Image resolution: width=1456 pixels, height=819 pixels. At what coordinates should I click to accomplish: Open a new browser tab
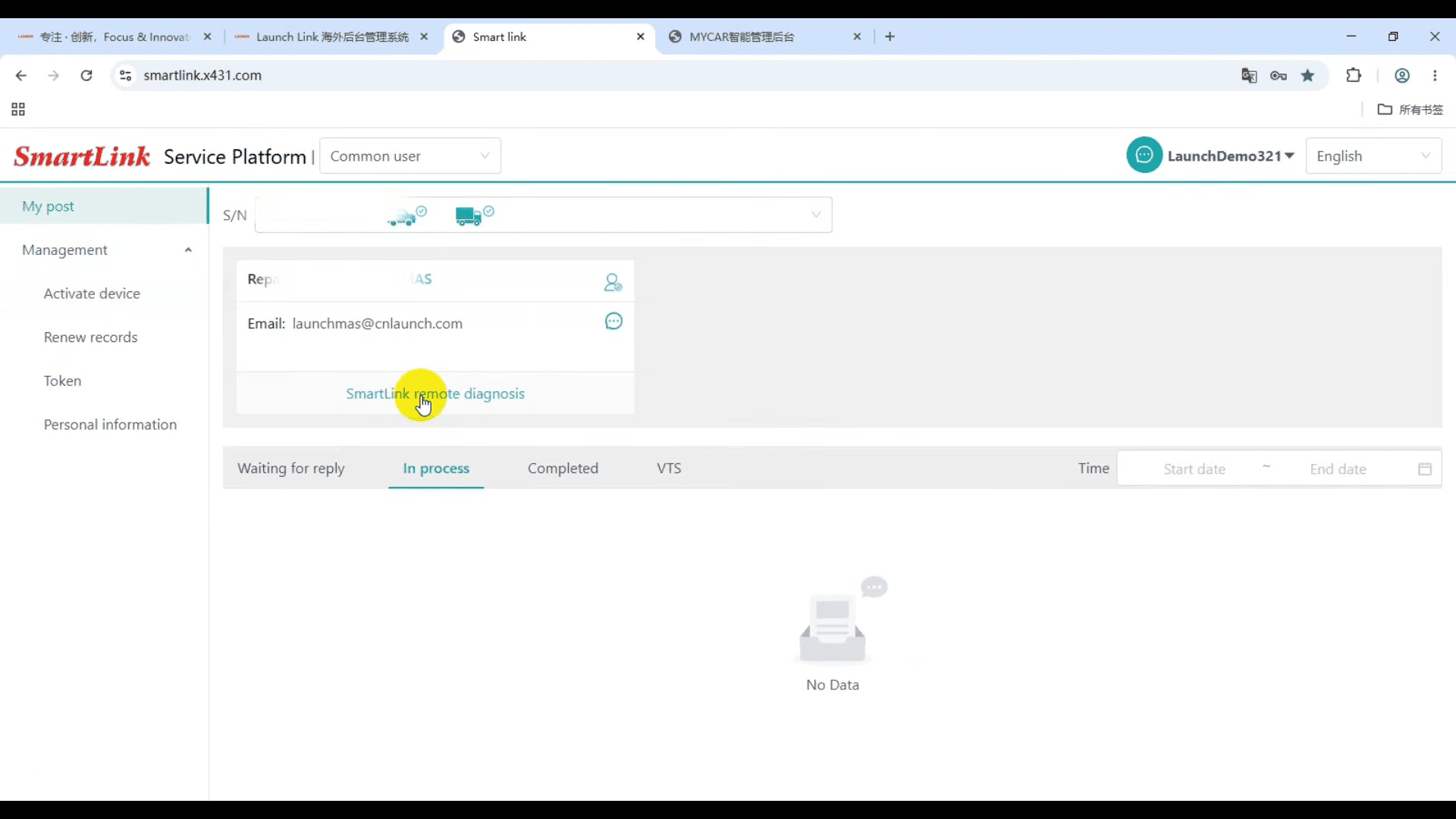[890, 36]
